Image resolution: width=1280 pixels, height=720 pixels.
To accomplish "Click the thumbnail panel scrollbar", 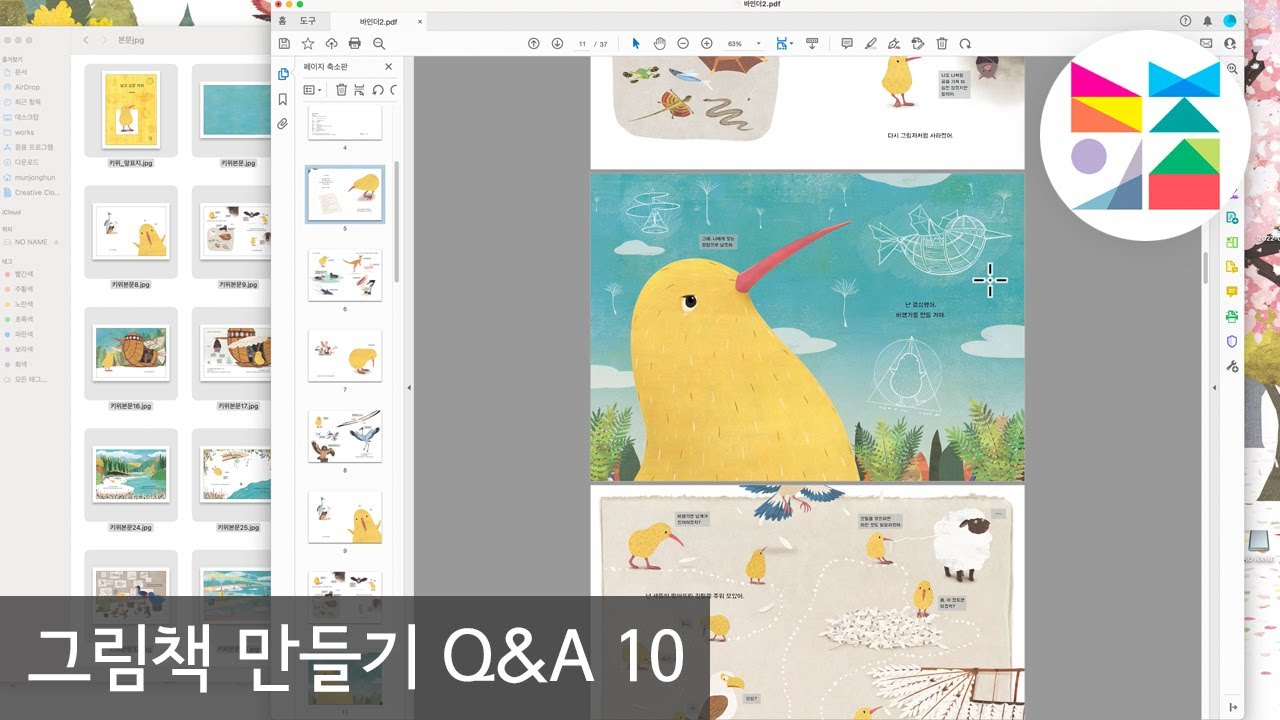I will 397,220.
